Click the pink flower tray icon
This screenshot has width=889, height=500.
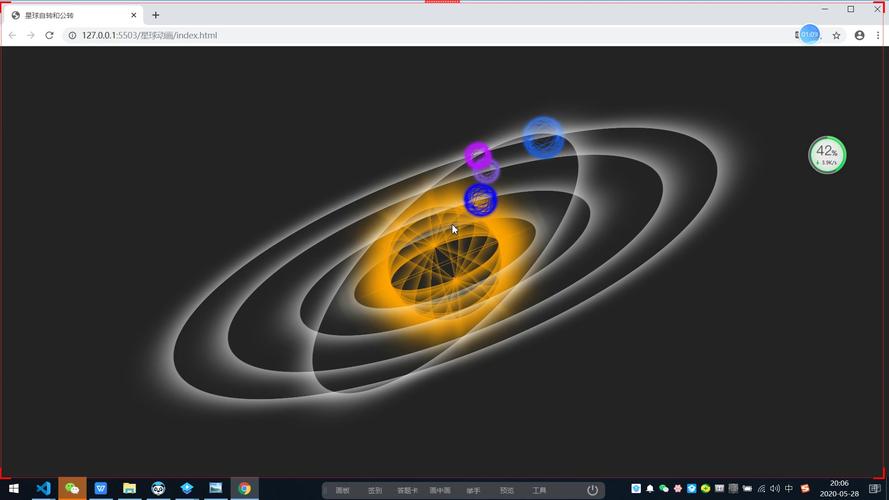pos(678,489)
